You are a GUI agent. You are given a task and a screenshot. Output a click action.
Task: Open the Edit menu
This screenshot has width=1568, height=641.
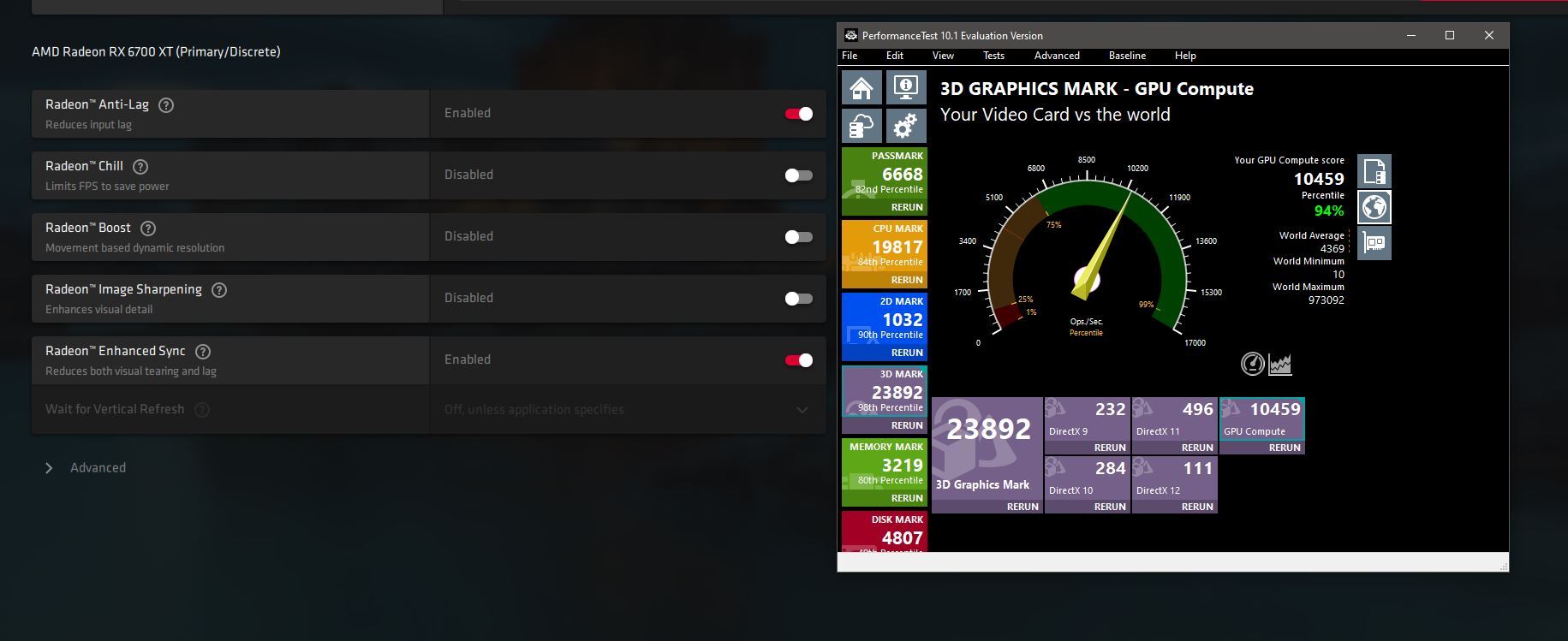pyautogui.click(x=895, y=56)
